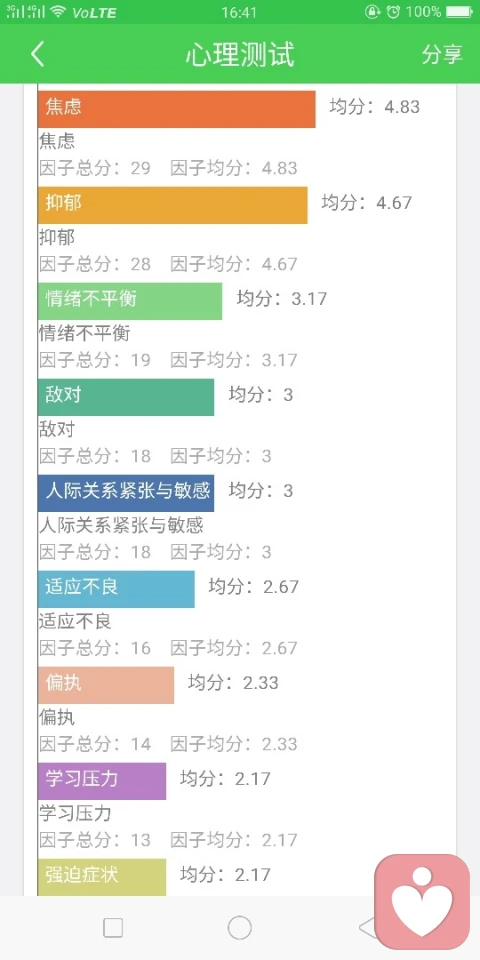Tap the back arrow in header
This screenshot has width=480, height=960.
[x=37, y=54]
